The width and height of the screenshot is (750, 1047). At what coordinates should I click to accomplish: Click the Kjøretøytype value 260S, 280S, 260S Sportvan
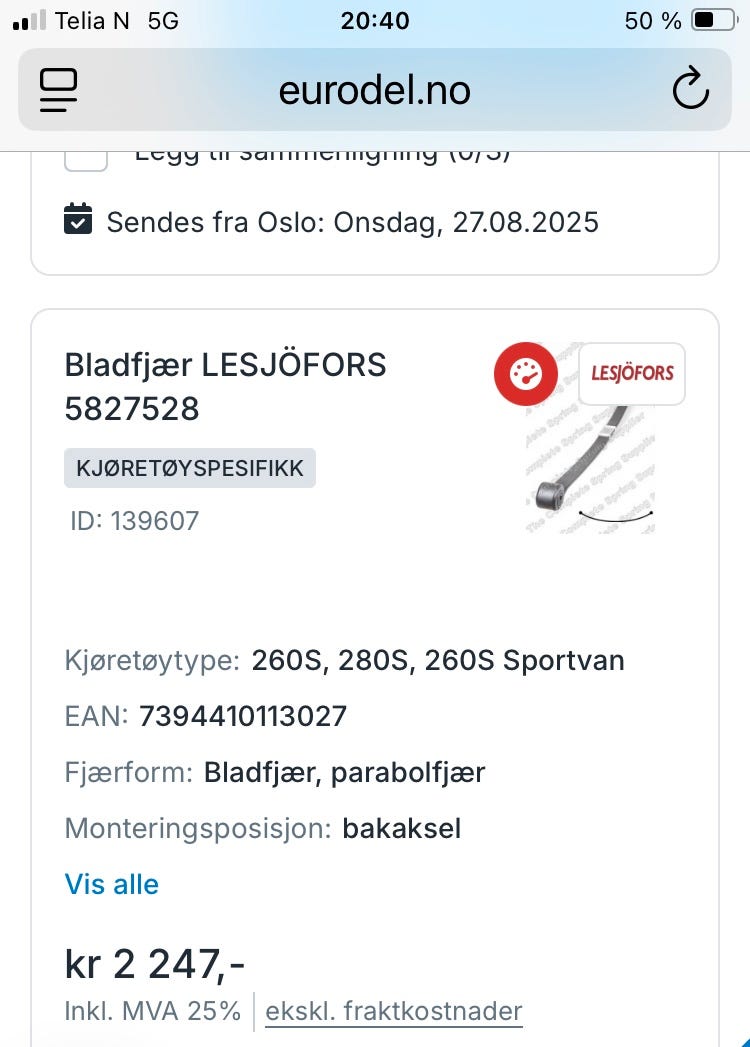[x=438, y=661]
